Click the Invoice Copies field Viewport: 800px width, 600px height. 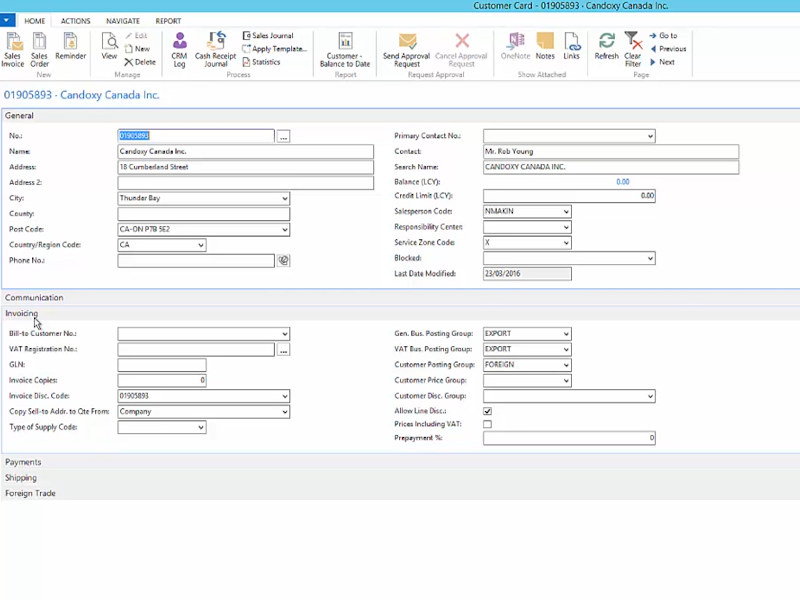tap(162, 381)
